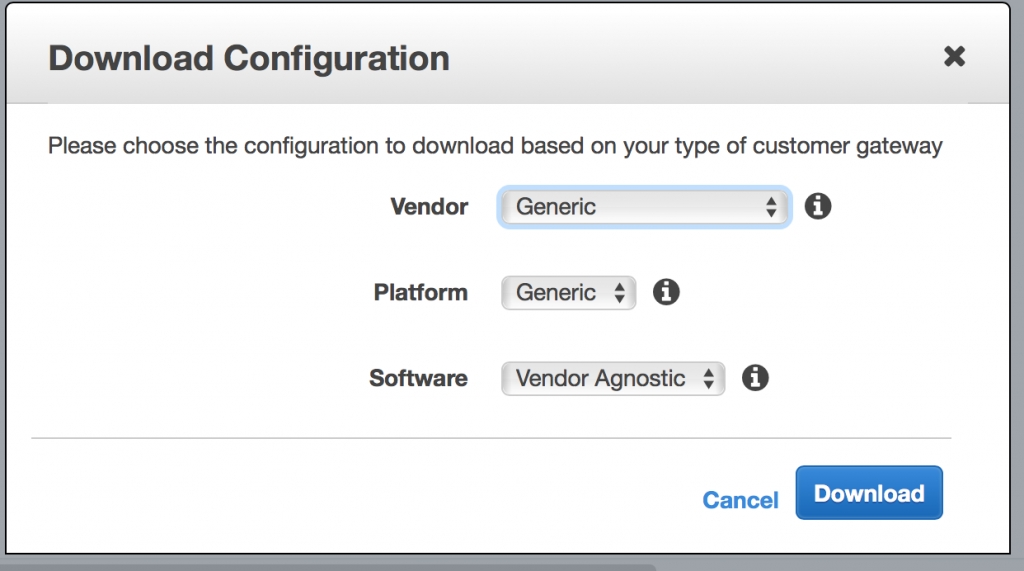This screenshot has width=1024, height=571.
Task: Show info for the Software field
Action: click(755, 378)
